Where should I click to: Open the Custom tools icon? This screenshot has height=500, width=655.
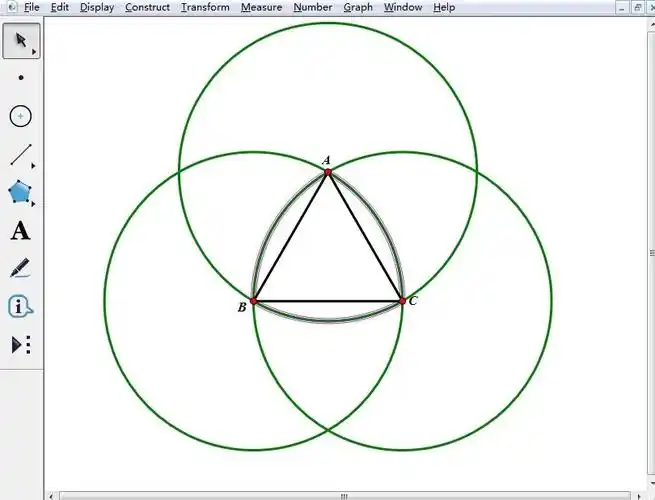(21, 344)
